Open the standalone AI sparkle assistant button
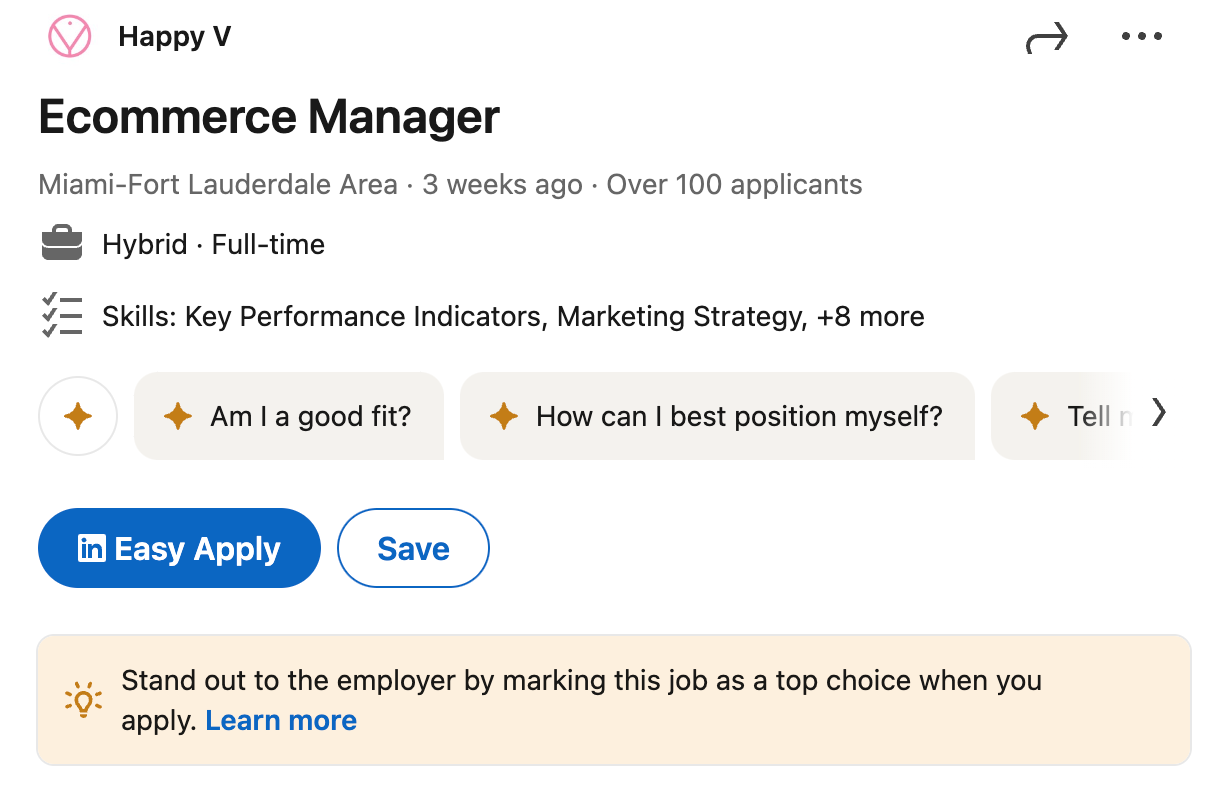The height and width of the screenshot is (806, 1228). (78, 416)
